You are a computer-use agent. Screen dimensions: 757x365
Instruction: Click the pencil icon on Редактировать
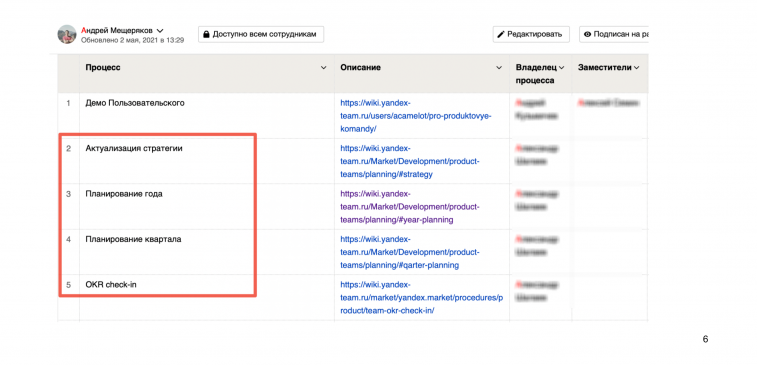coord(501,35)
